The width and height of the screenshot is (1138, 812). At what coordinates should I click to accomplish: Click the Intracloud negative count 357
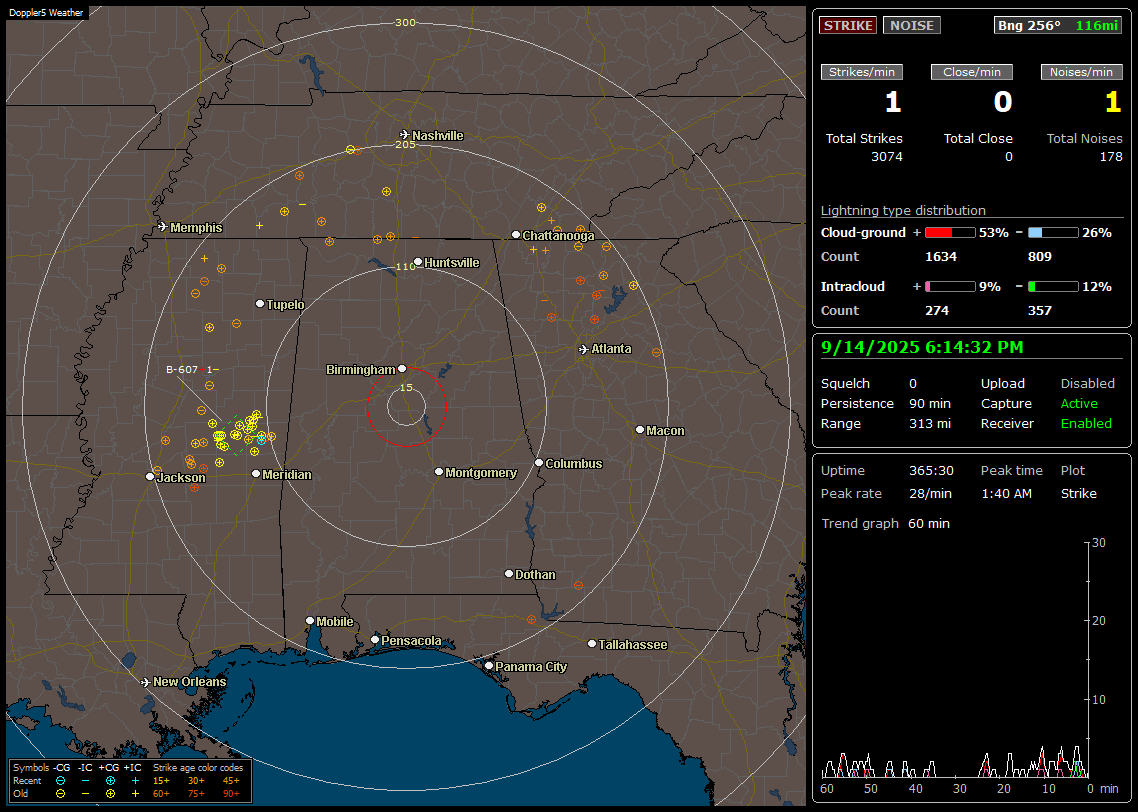(x=1039, y=311)
